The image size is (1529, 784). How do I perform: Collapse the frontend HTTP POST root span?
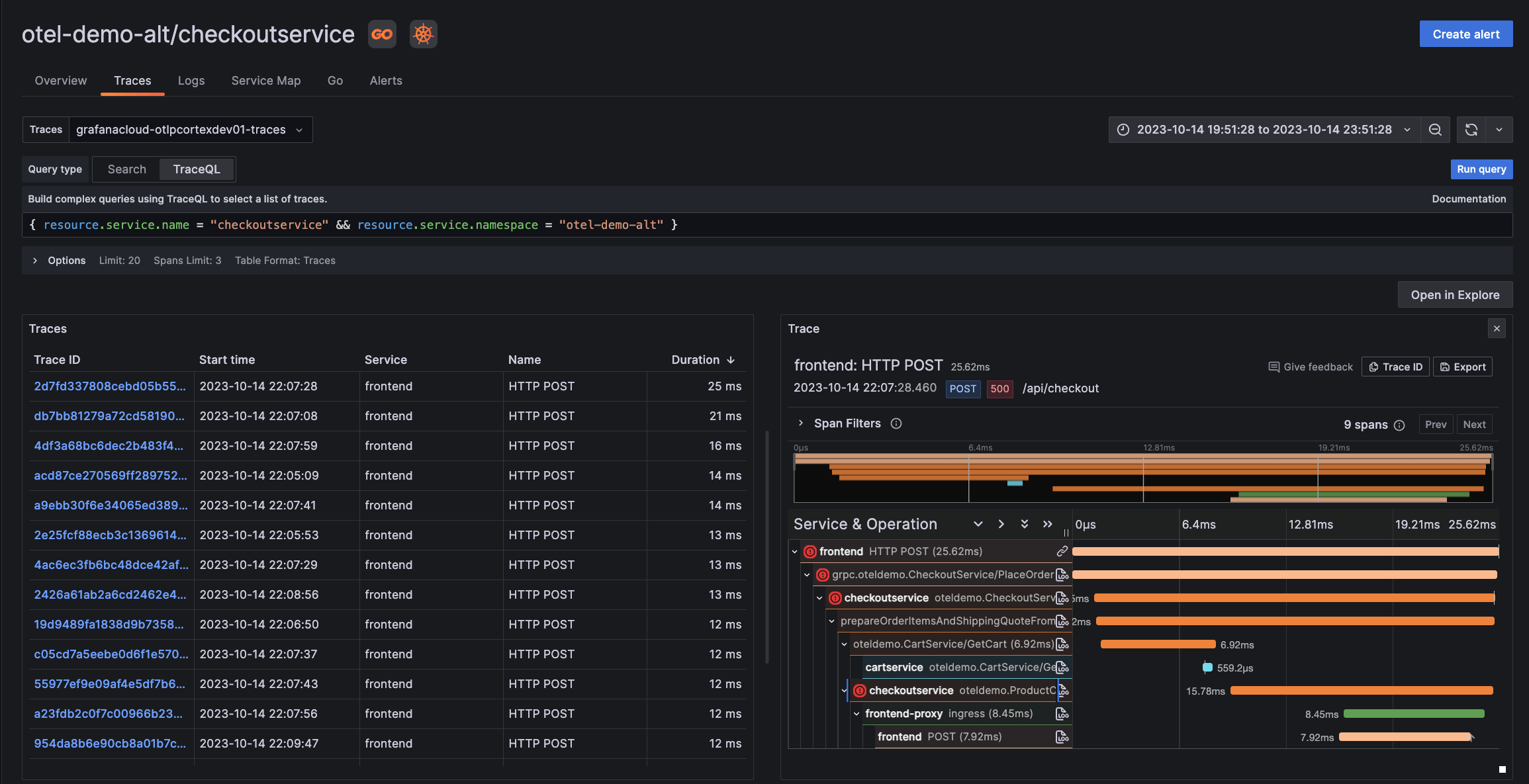(794, 551)
